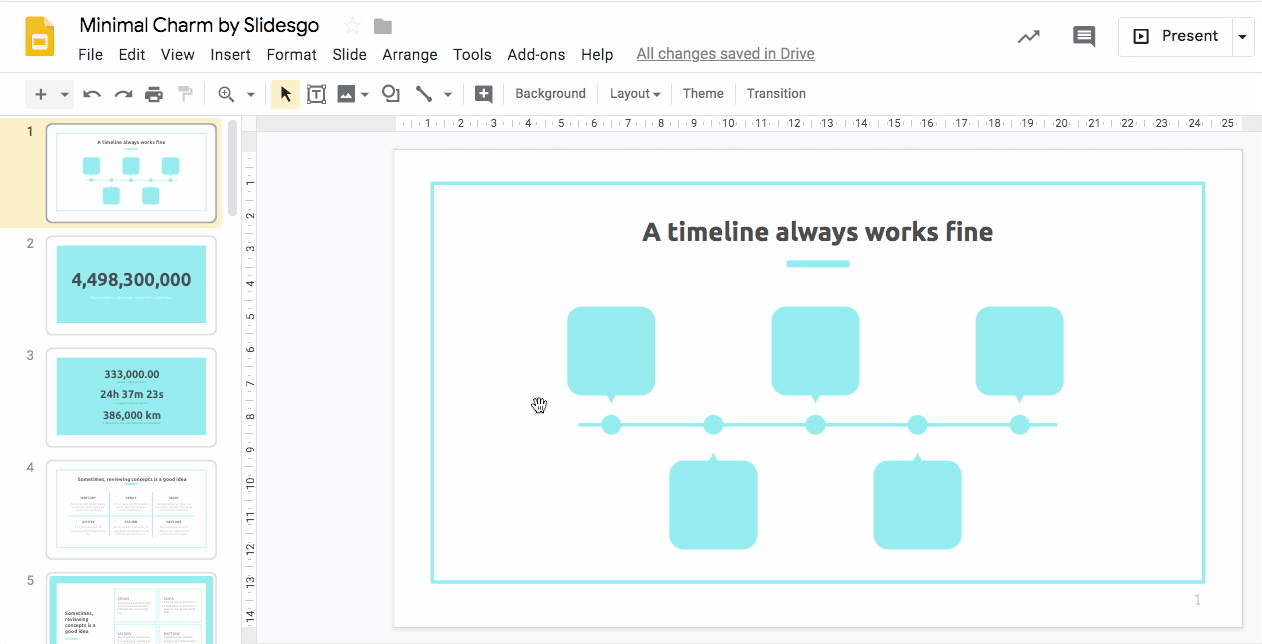Open the move to folder icon

click(382, 26)
